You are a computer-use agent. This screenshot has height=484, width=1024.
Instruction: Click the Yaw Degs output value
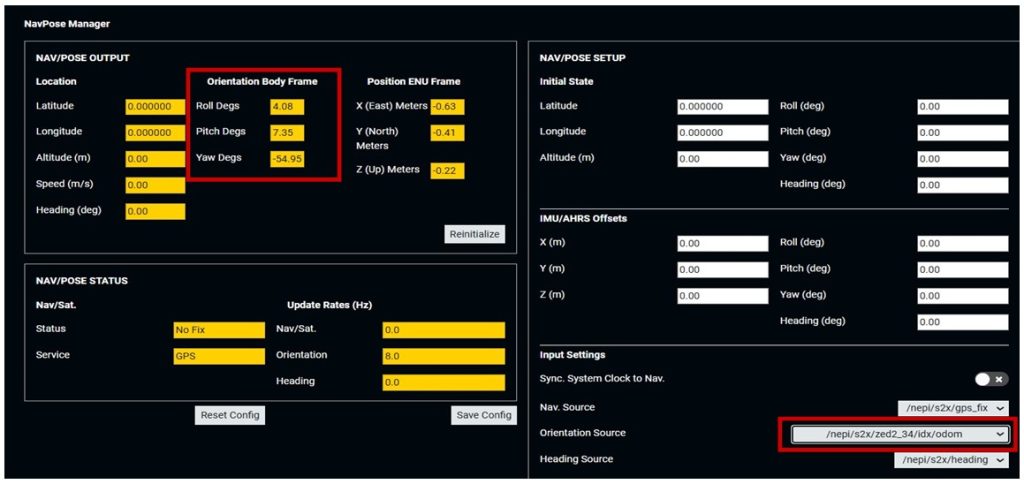pyautogui.click(x=287, y=158)
